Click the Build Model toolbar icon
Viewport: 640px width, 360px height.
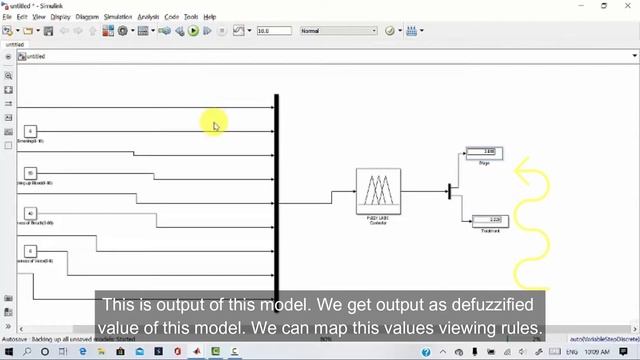point(411,31)
